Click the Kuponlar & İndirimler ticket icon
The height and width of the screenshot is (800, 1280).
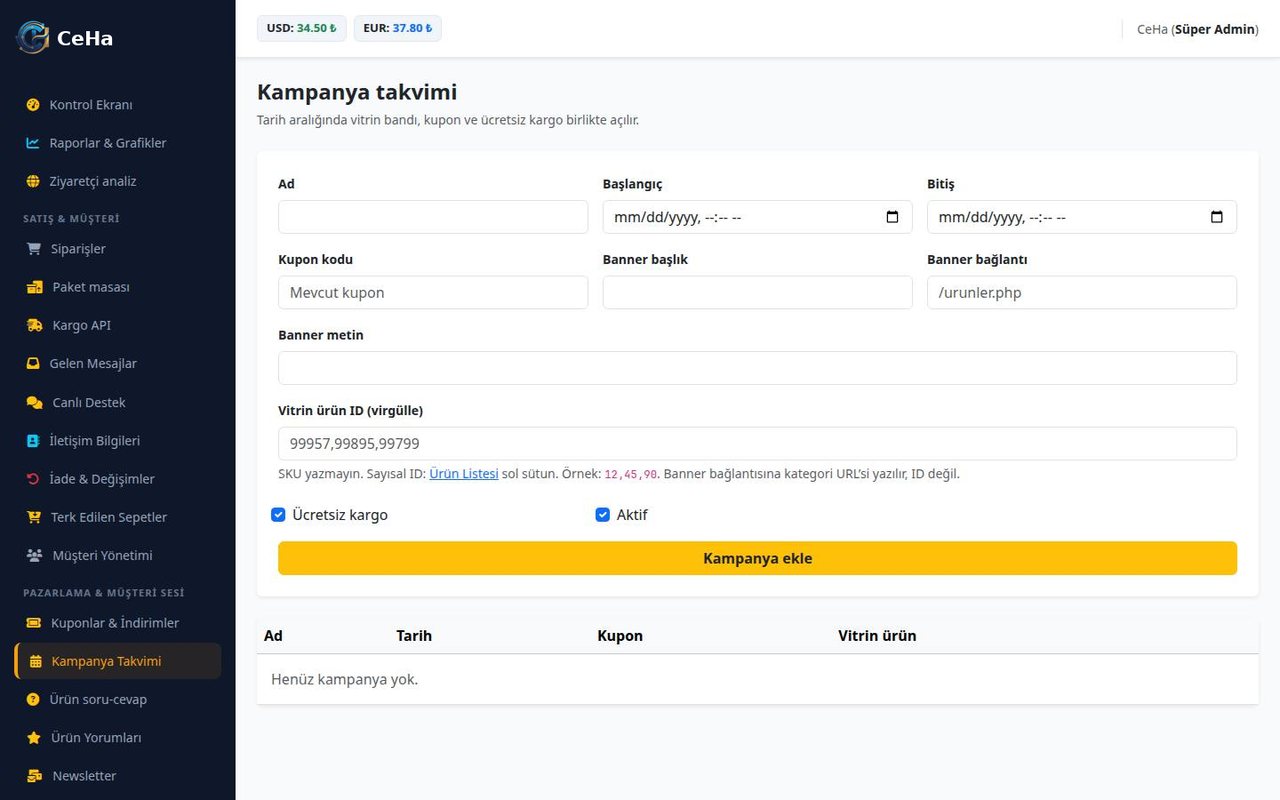(x=34, y=623)
